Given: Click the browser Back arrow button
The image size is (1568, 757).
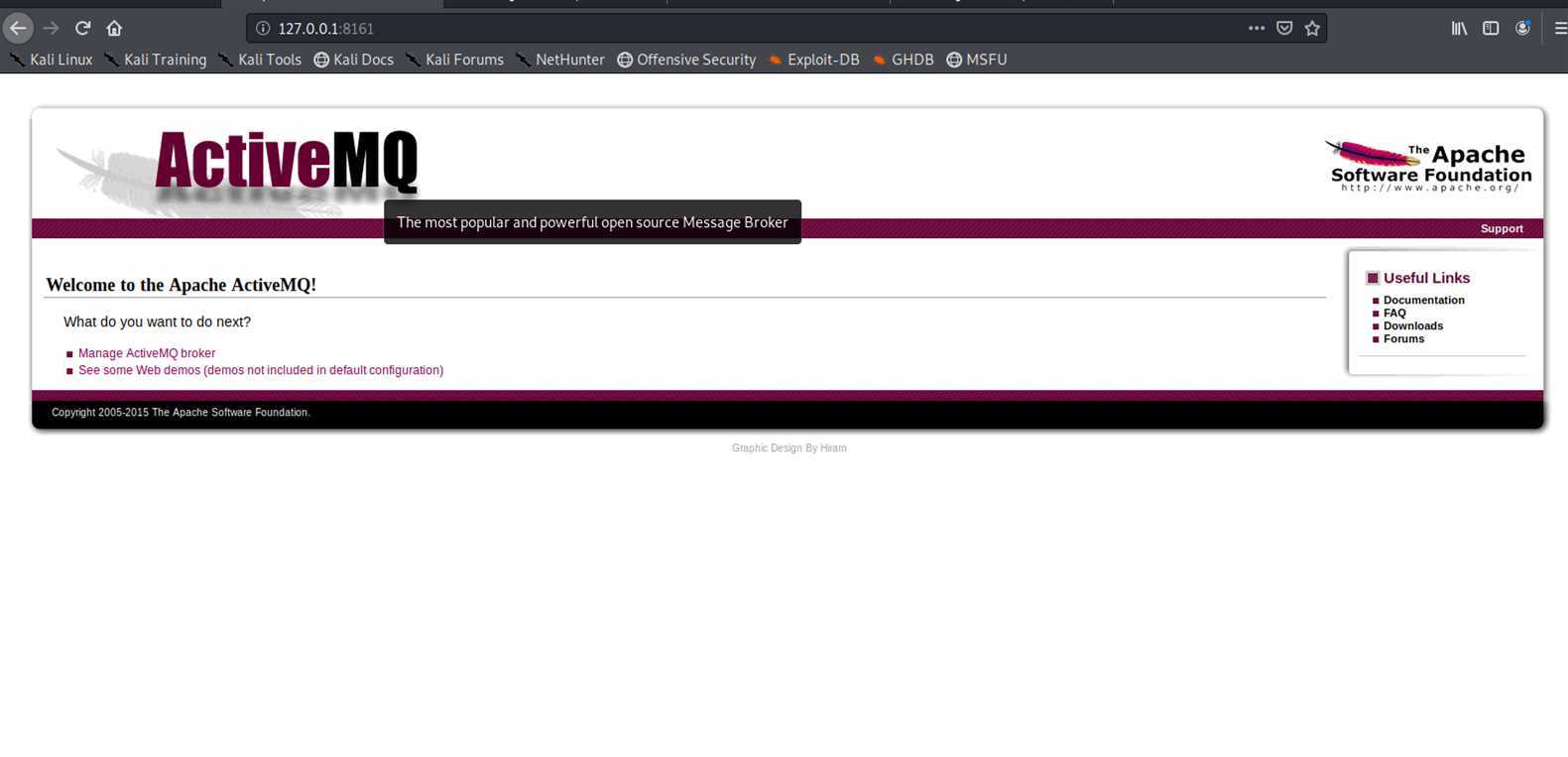Looking at the screenshot, I should pos(18,28).
